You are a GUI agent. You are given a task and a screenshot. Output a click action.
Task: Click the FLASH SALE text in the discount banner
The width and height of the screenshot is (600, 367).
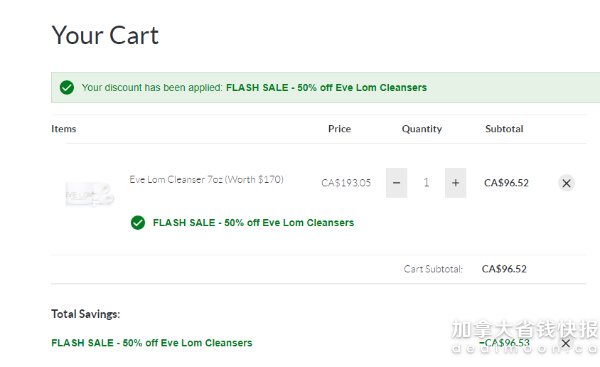326,88
